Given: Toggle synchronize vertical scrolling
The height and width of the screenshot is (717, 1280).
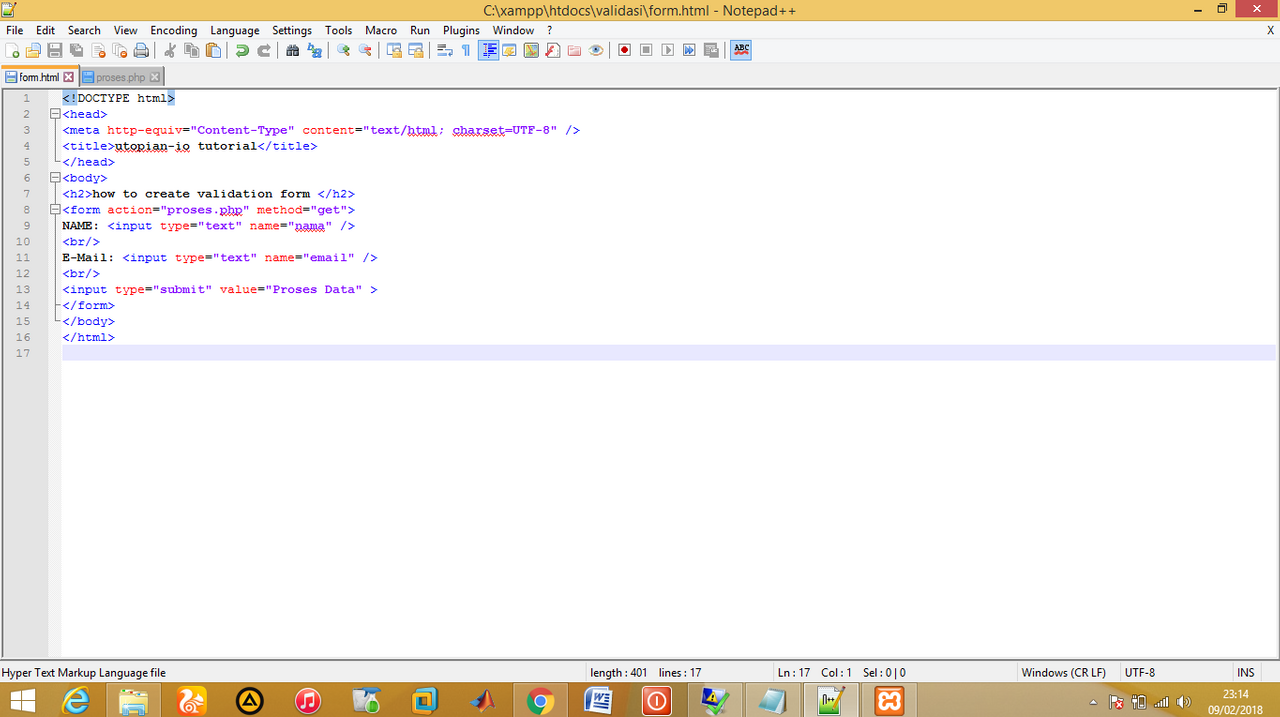Looking at the screenshot, I should tap(396, 49).
